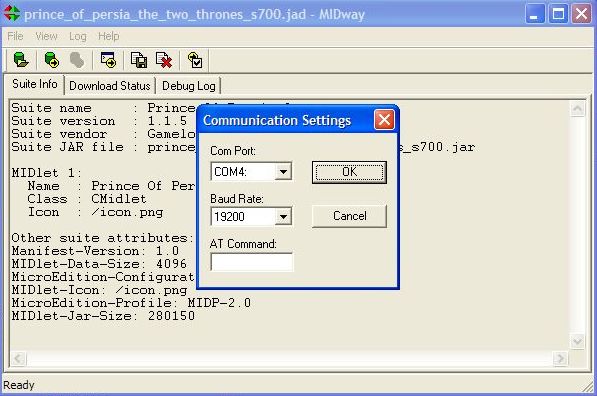597x396 pixels.
Task: Click the MIDway app icon in title bar
Action: 12,14
